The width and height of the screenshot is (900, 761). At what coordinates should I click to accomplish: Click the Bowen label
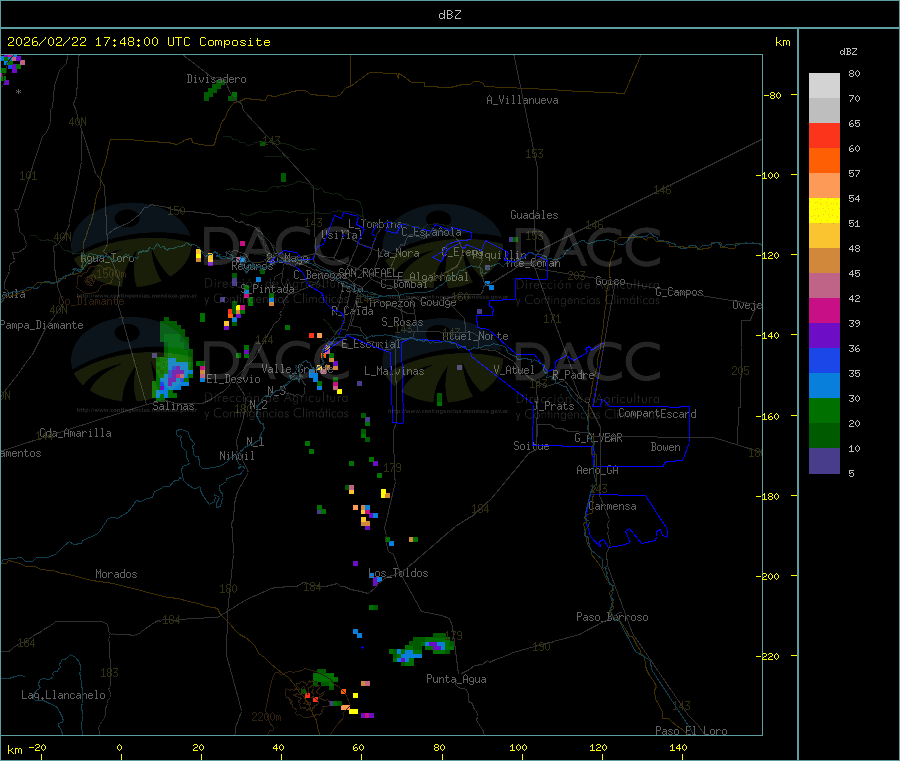pyautogui.click(x=666, y=447)
